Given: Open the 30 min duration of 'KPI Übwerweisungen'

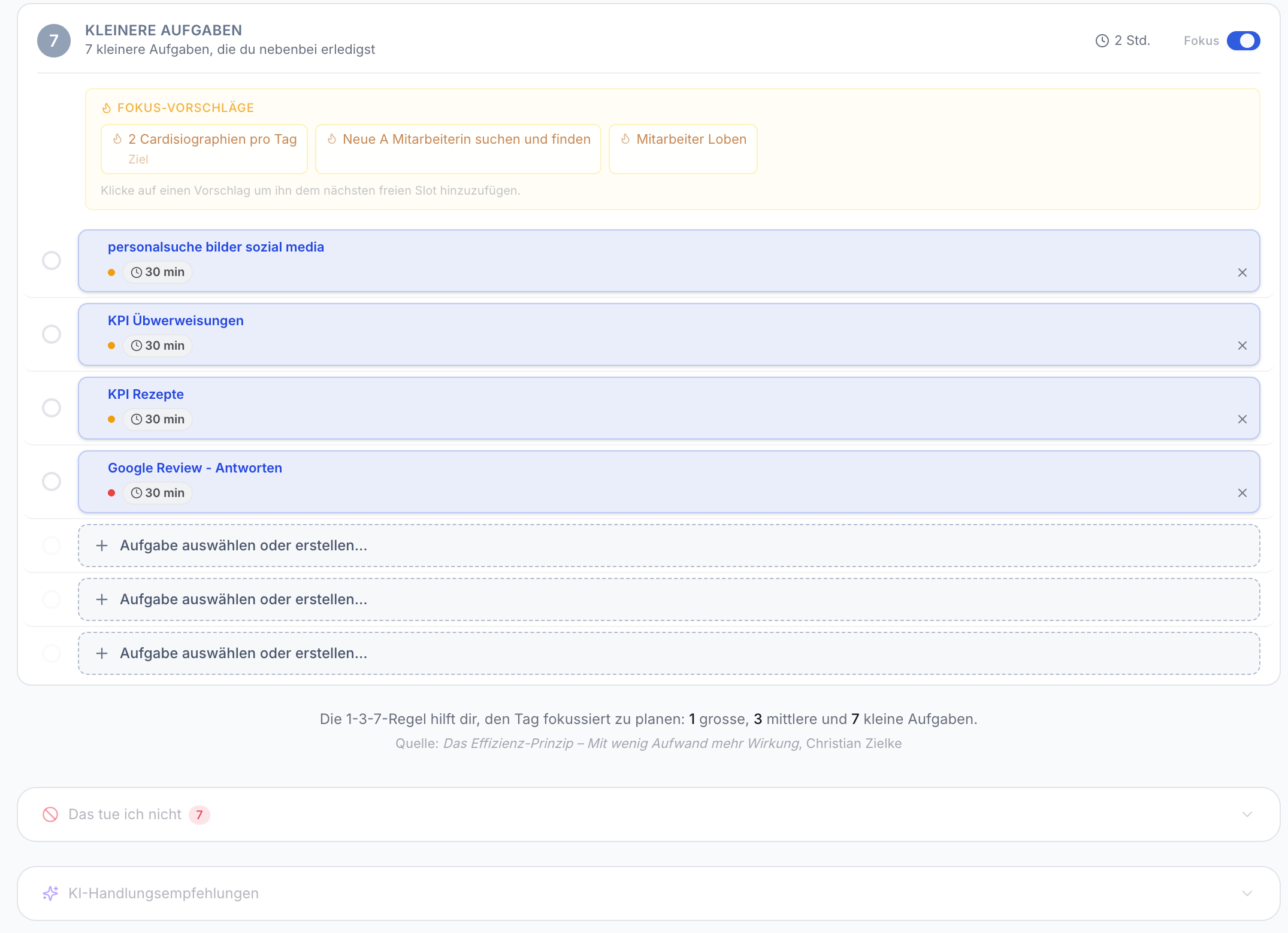Looking at the screenshot, I should point(158,346).
